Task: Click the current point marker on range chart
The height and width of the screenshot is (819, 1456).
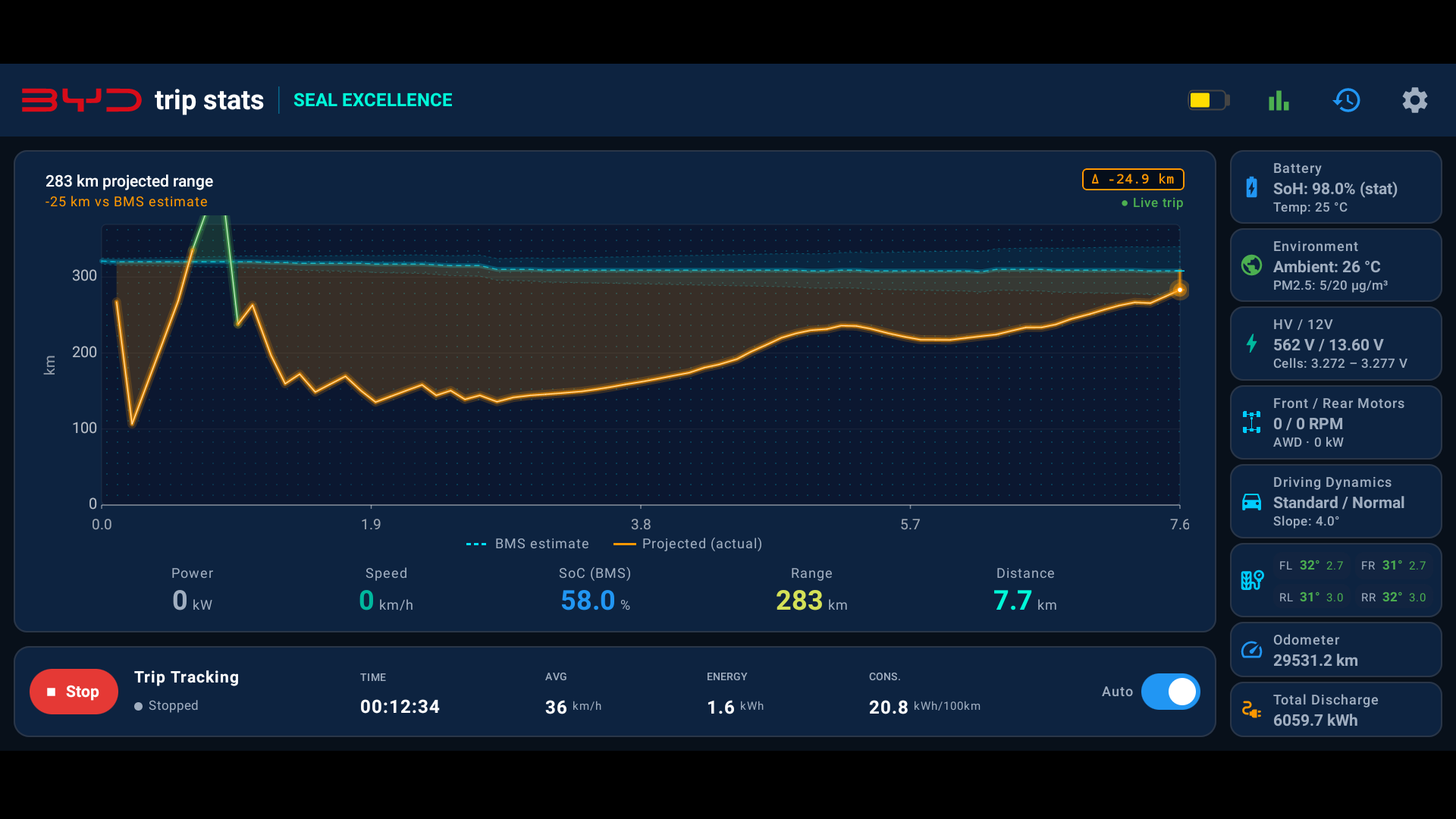Action: [1179, 290]
